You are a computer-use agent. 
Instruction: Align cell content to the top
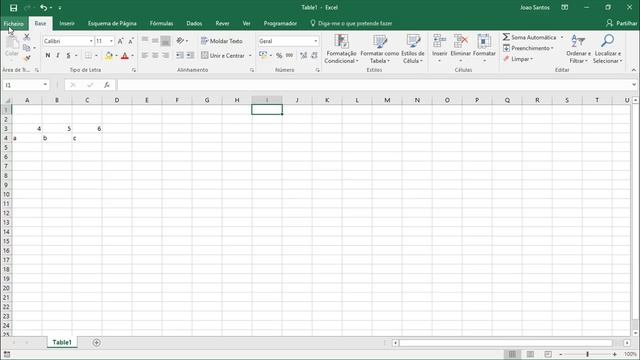145,41
